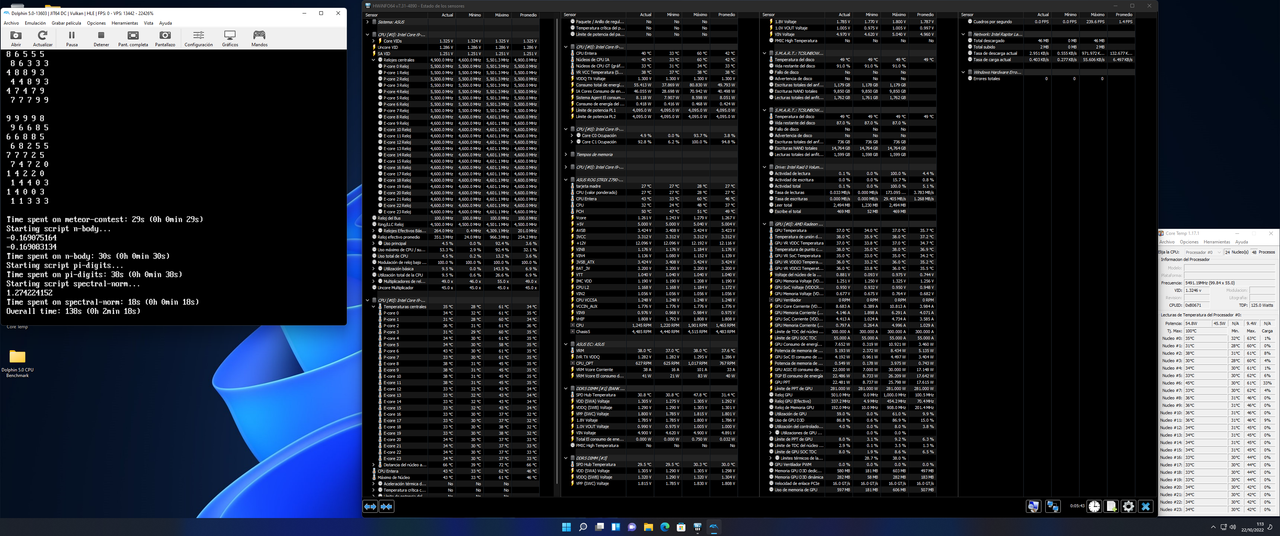Image resolution: width=1280 pixels, height=536 pixels.
Task: Open Windows Start button on taskbar
Action: (x=566, y=527)
